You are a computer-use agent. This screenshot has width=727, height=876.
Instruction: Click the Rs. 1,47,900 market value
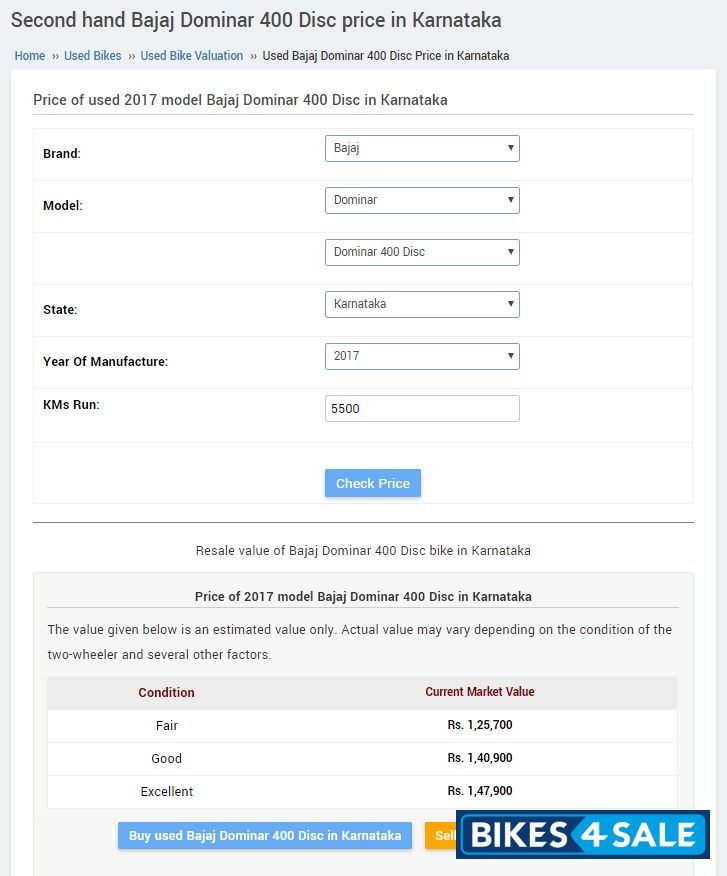[x=480, y=791]
